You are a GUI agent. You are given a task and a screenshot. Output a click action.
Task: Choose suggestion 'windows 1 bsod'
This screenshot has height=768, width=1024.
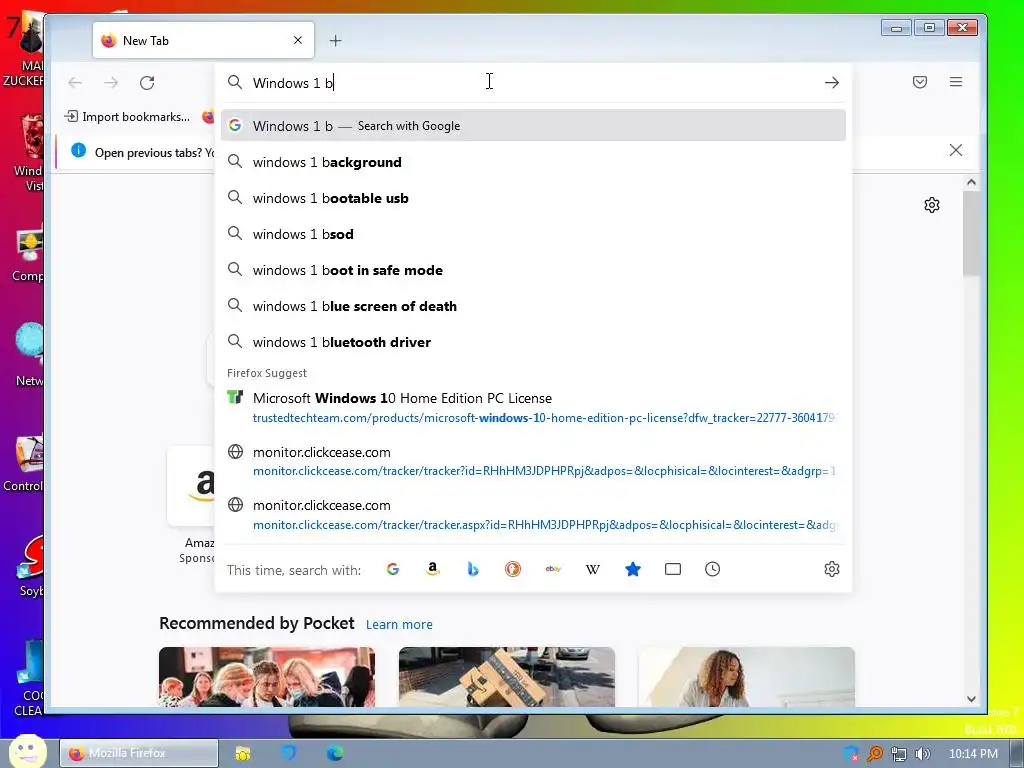533,234
